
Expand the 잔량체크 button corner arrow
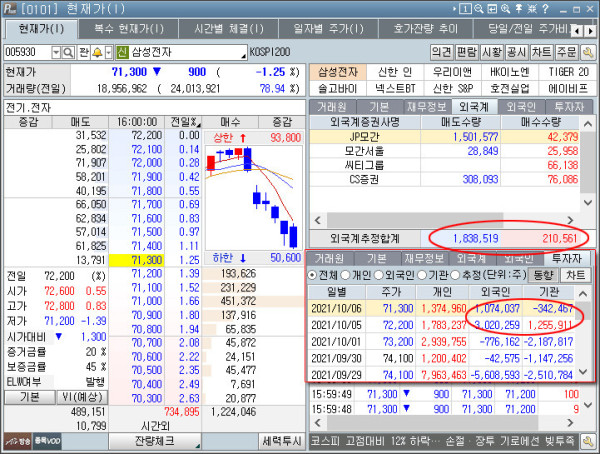197,446
